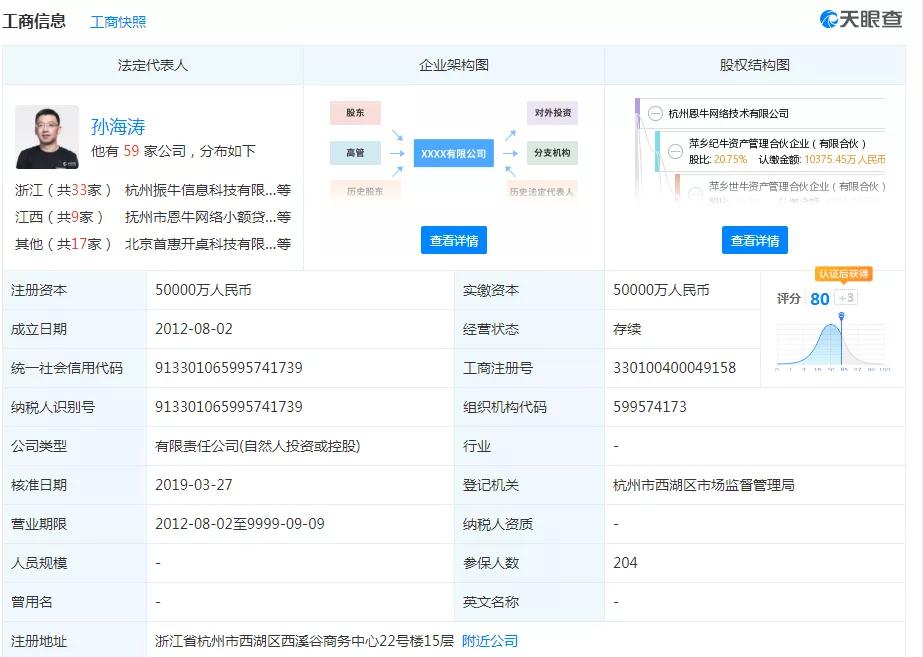
Task: View details under 企业架构图
Action: tap(453, 240)
